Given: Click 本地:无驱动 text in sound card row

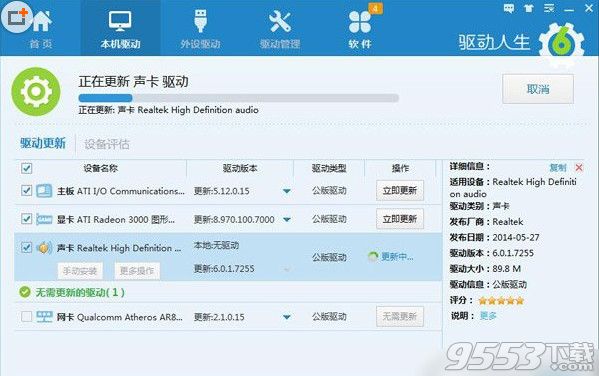Looking at the screenshot, I should 216,245.
